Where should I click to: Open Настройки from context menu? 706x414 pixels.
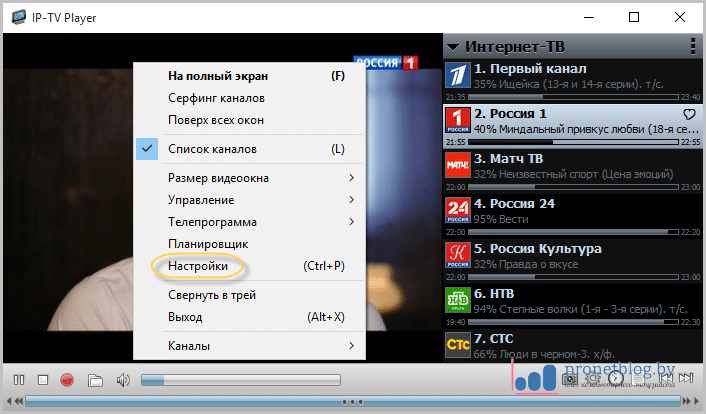tap(249, 266)
